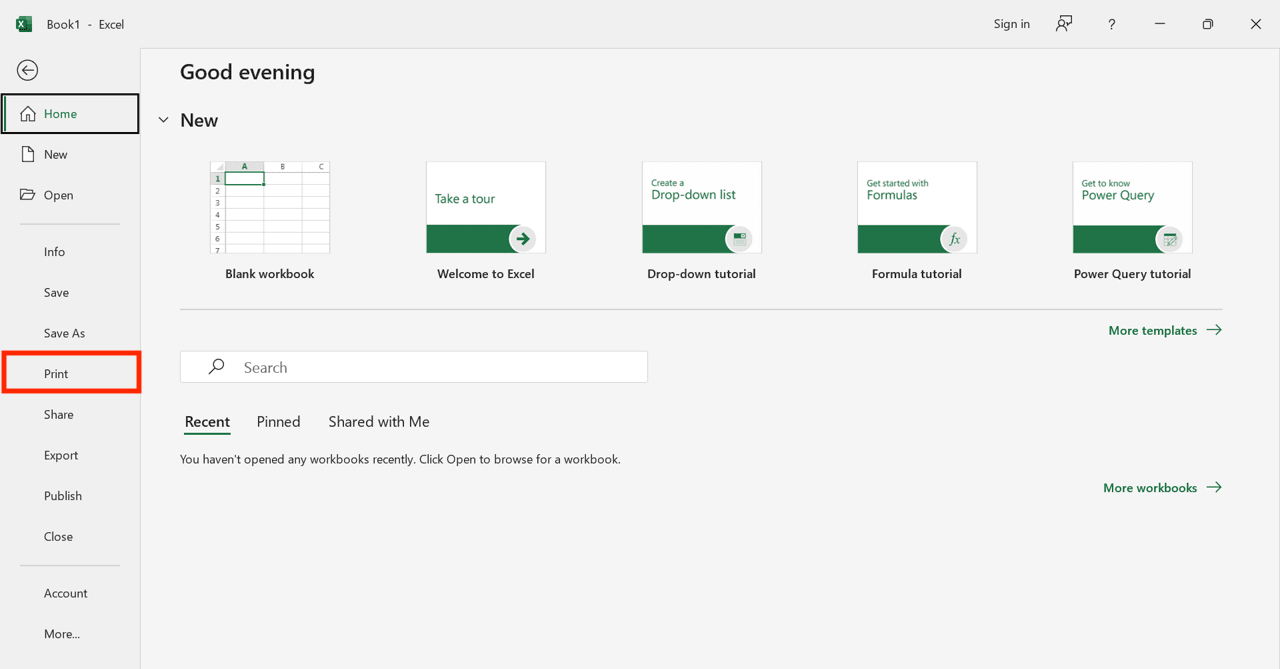The image size is (1280, 669).
Task: Select Home in the sidebar
Action: pyautogui.click(x=70, y=114)
